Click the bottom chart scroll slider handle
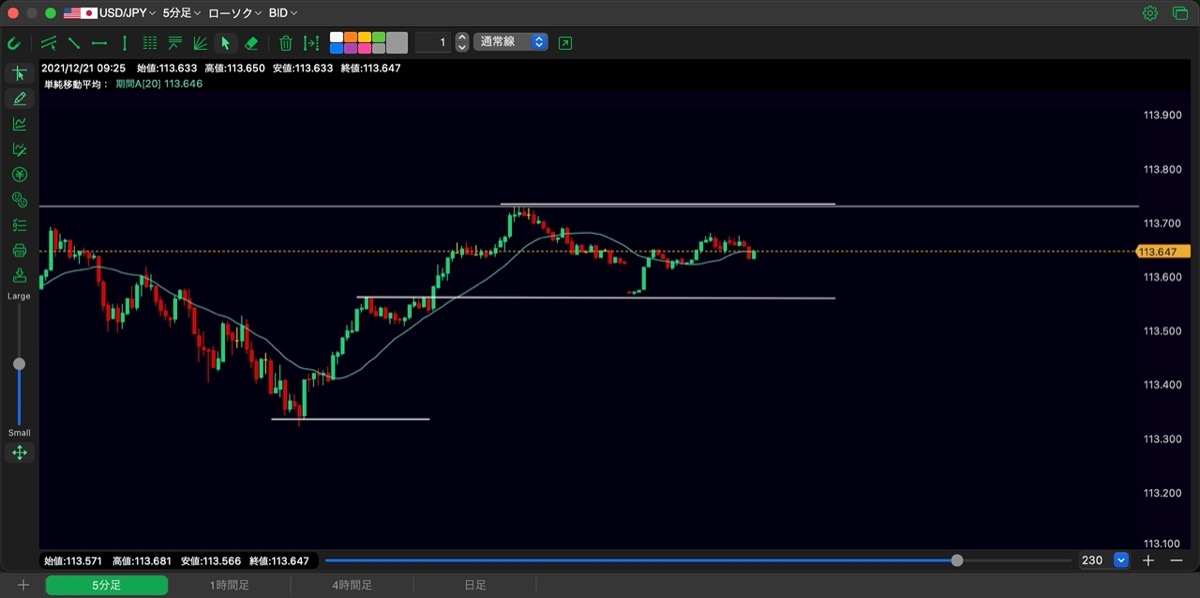1200x598 pixels. [957, 560]
